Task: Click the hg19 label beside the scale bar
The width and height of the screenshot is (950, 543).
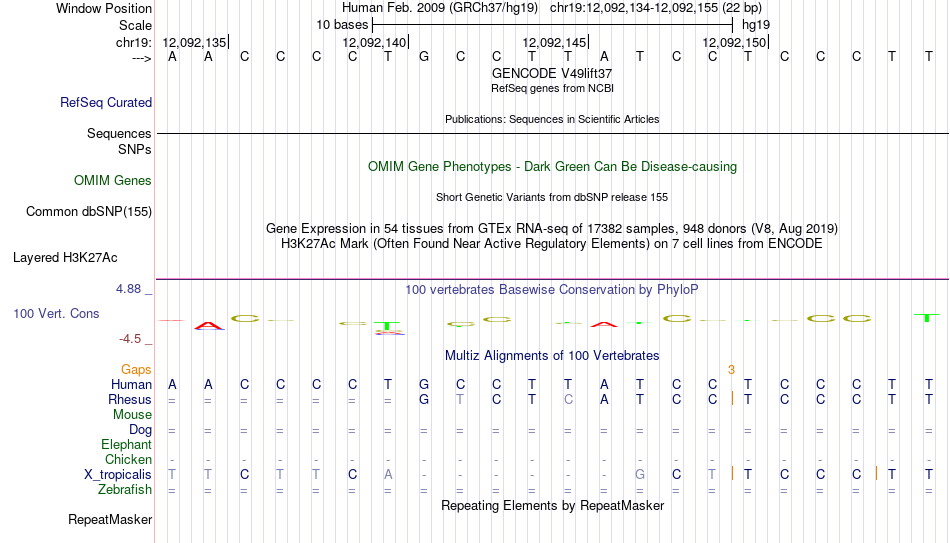Action: tap(756, 25)
